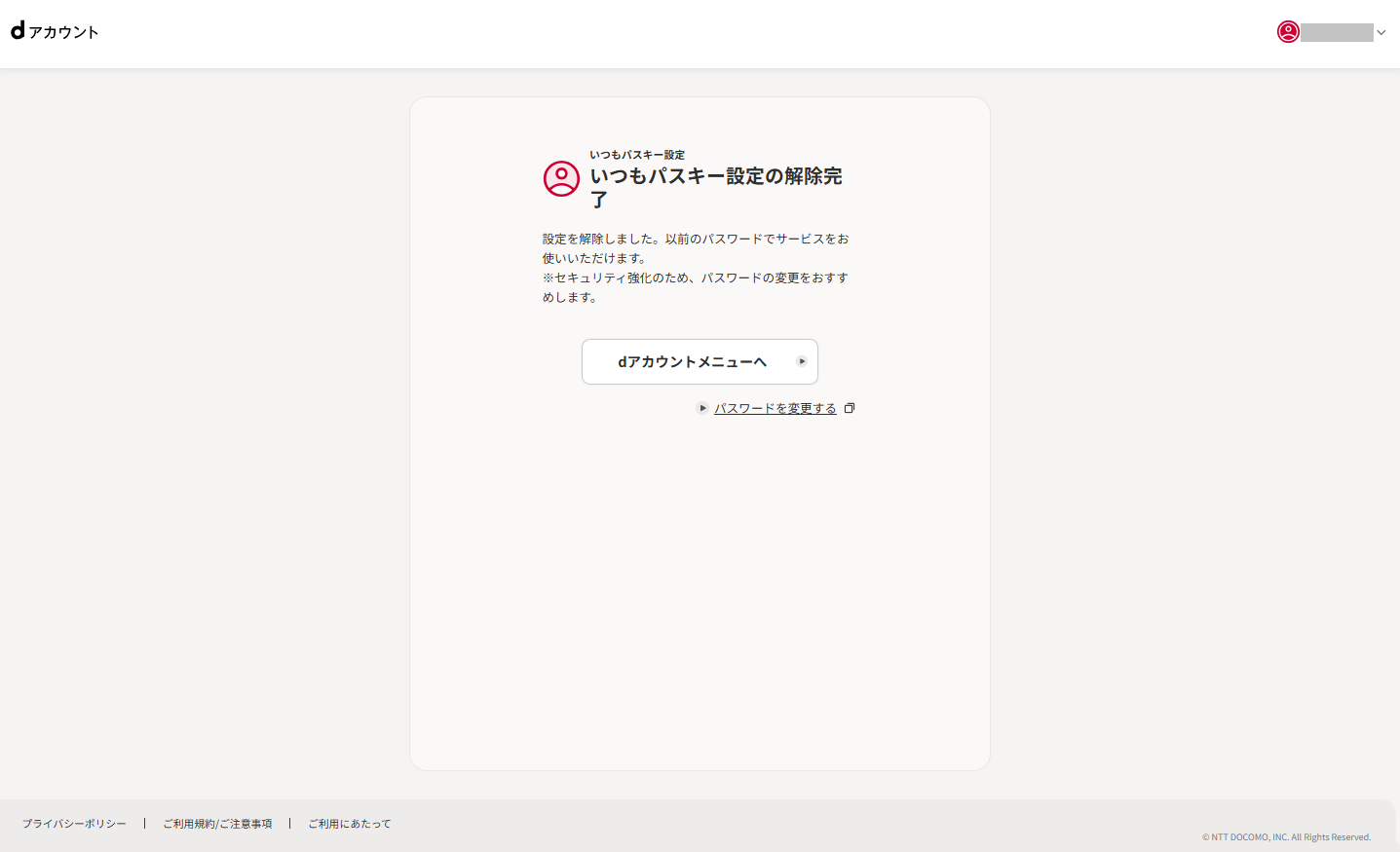Screen dimensions: 1400x852
Task: Open ご利用規約/ご注意事項 footer link
Action: tap(217, 824)
